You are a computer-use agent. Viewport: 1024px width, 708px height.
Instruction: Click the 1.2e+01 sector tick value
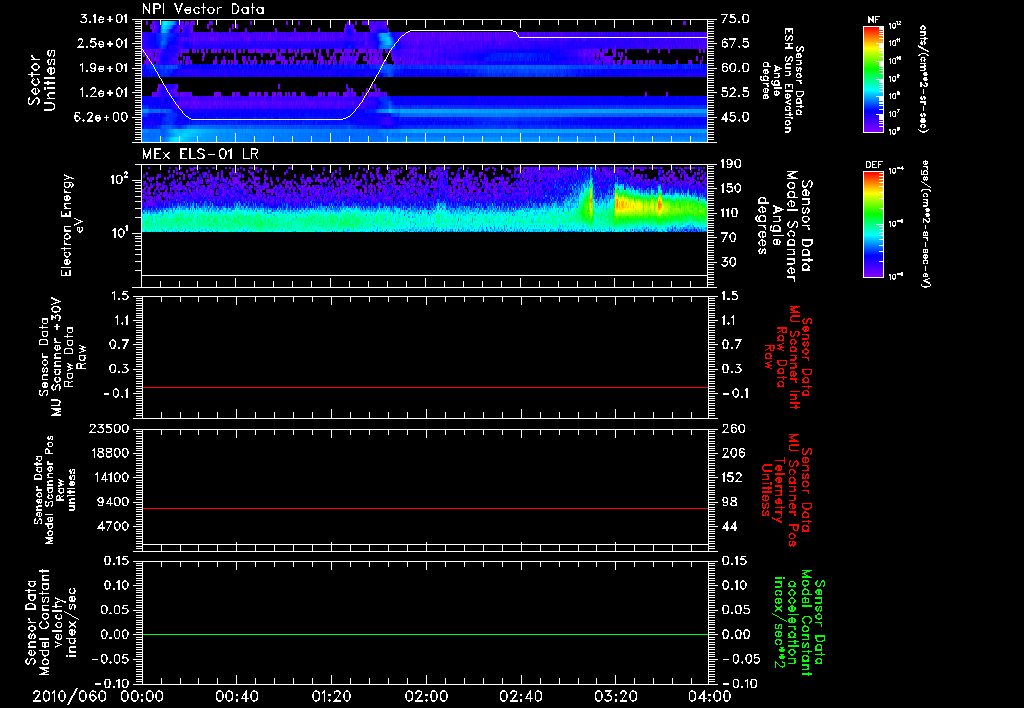pyautogui.click(x=104, y=93)
